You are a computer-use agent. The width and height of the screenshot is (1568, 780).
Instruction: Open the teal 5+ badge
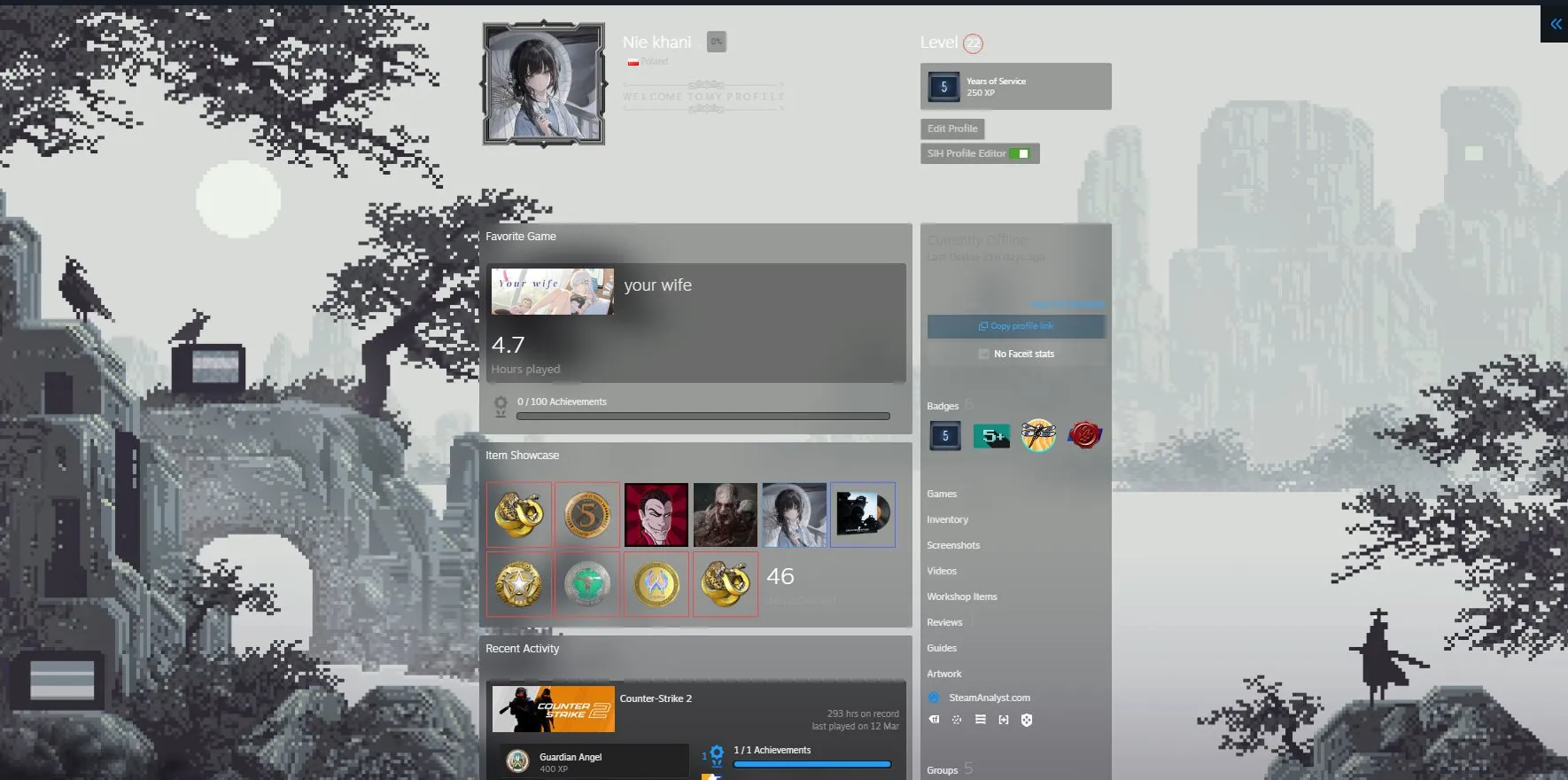991,435
